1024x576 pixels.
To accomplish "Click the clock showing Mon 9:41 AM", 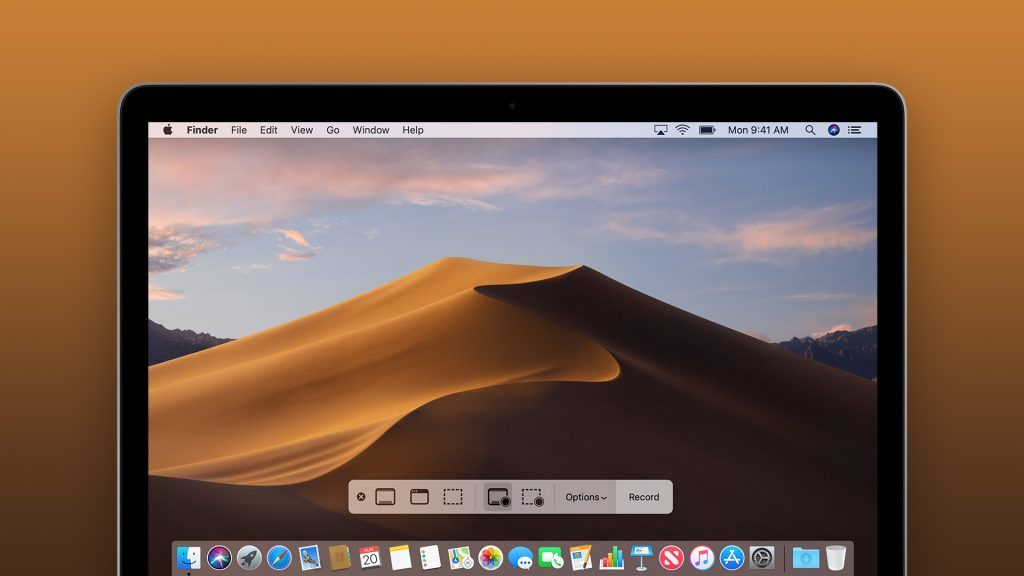I will 758,130.
